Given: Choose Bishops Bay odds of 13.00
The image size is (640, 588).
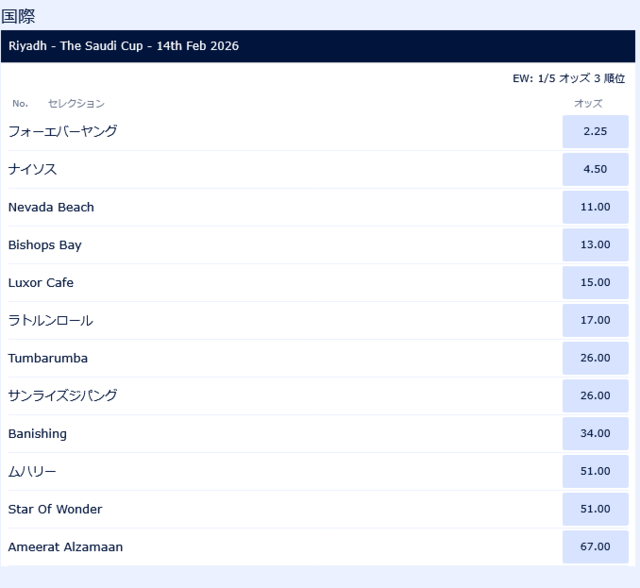Looking at the screenshot, I should coord(595,245).
